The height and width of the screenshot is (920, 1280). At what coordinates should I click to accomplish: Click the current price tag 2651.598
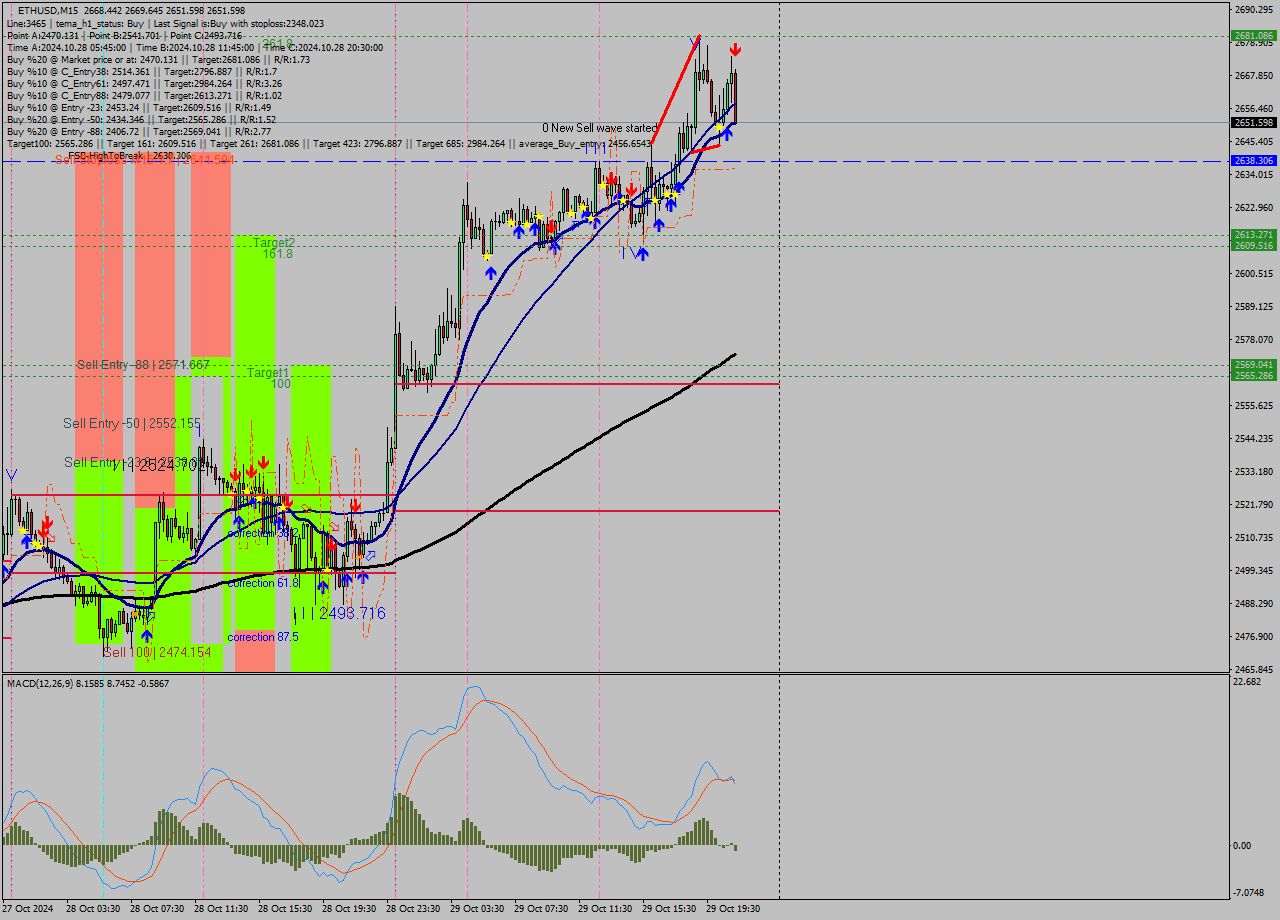tap(1253, 122)
